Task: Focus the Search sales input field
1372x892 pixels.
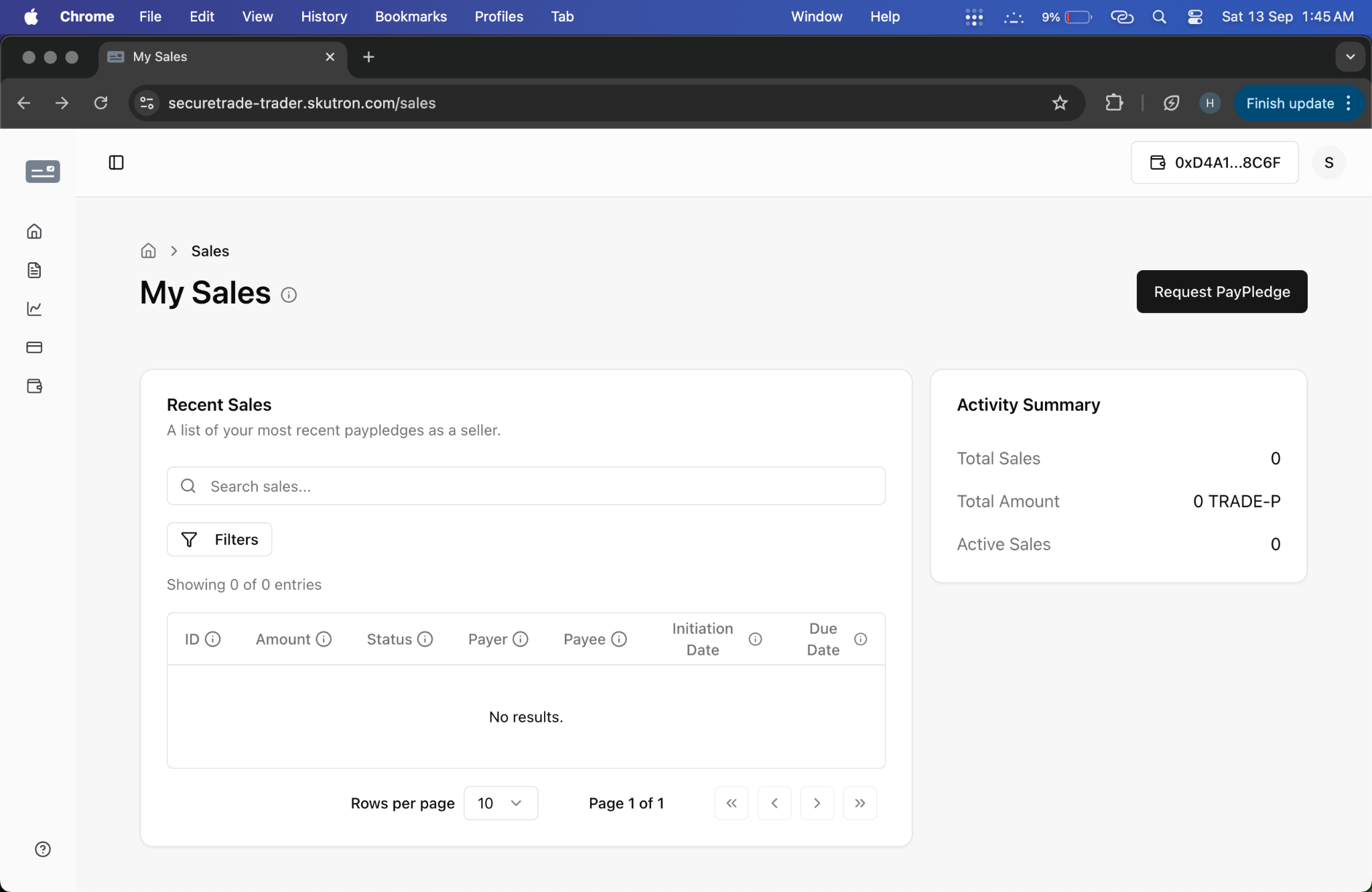Action: click(526, 486)
